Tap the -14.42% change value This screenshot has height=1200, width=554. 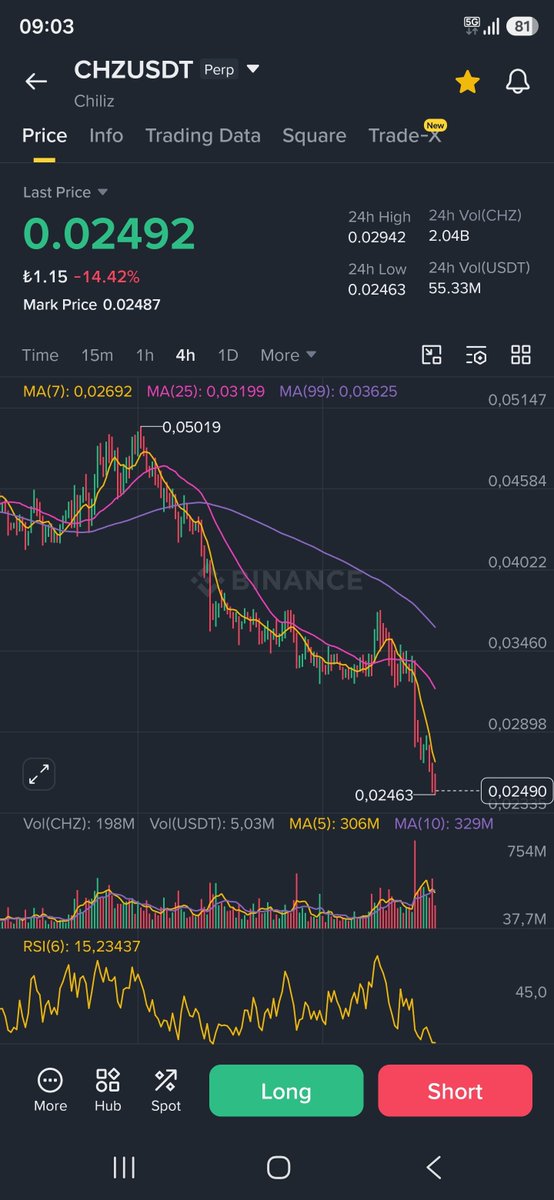[x=107, y=276]
